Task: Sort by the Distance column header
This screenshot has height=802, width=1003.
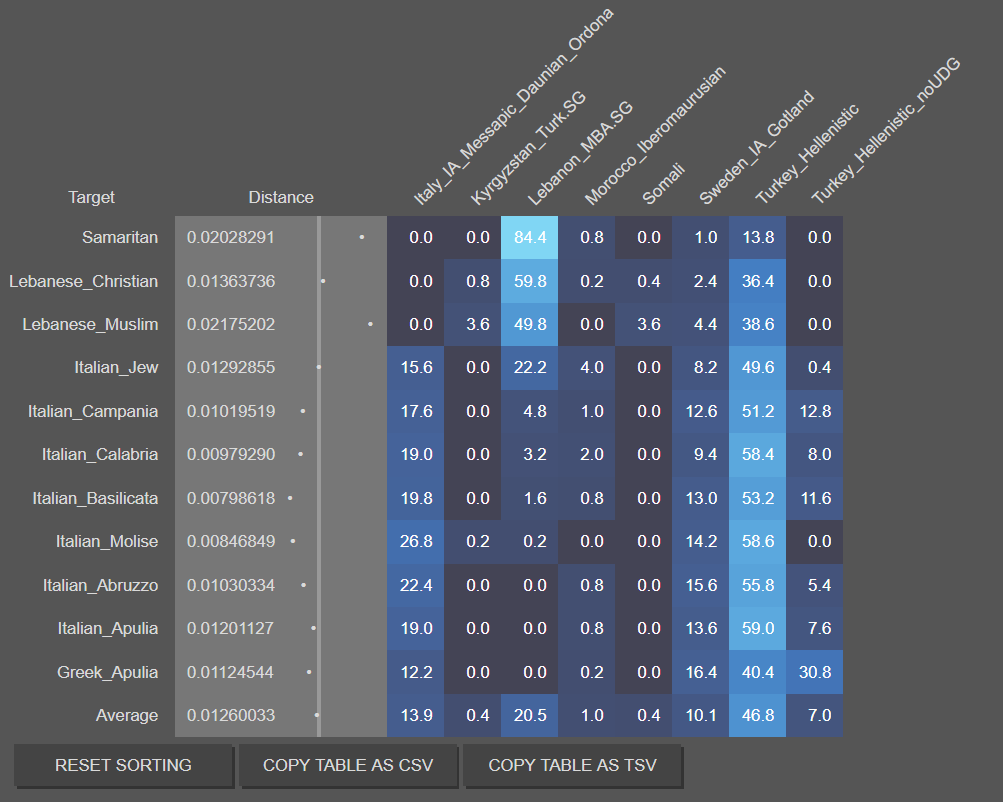Action: [x=281, y=197]
